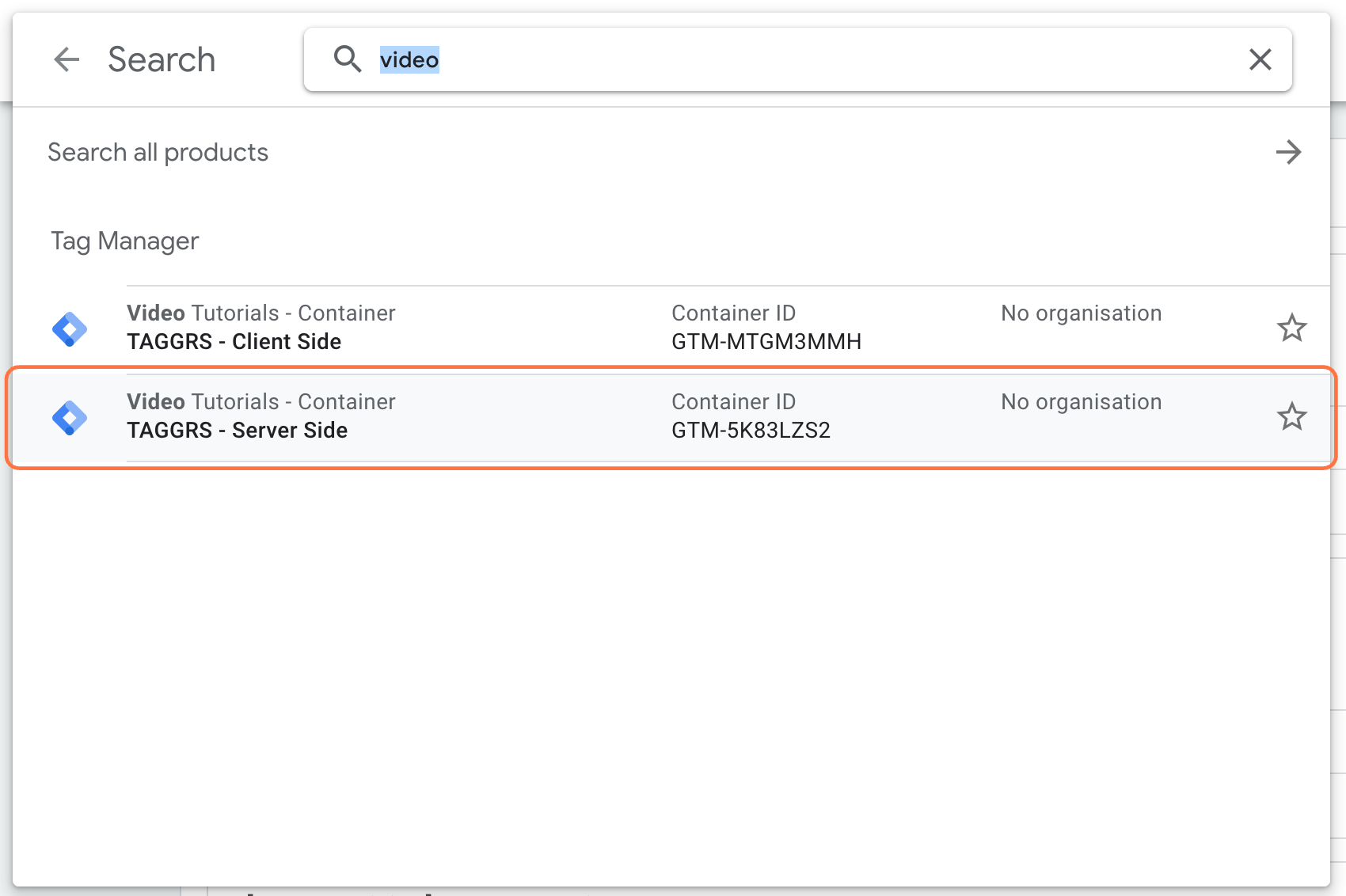The width and height of the screenshot is (1346, 896).
Task: Star the TAGGRS - Client Side container
Action: pyautogui.click(x=1291, y=328)
